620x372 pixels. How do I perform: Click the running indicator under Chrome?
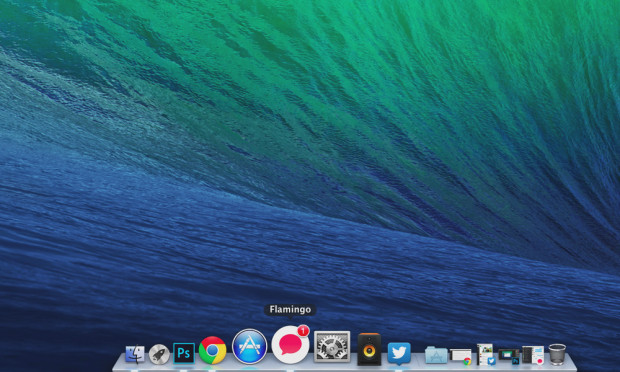coord(212,370)
